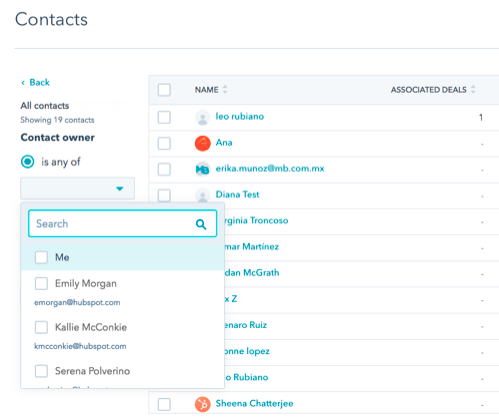Click Diana Test's avatar icon
This screenshot has width=499, height=419.
coord(202,195)
